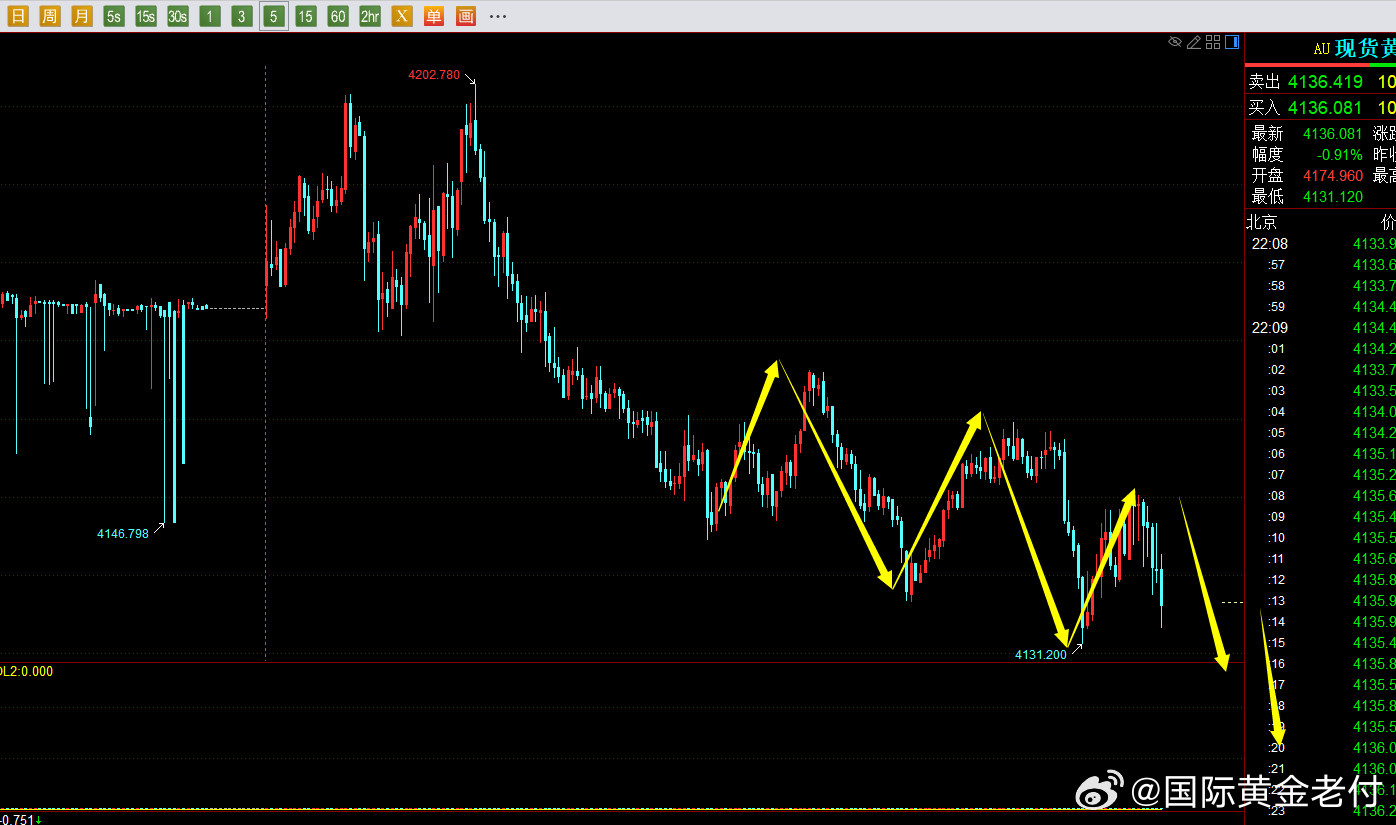Viewport: 1396px width, 825px height.
Task: Select the monthly 月 chart period
Action: click(82, 16)
